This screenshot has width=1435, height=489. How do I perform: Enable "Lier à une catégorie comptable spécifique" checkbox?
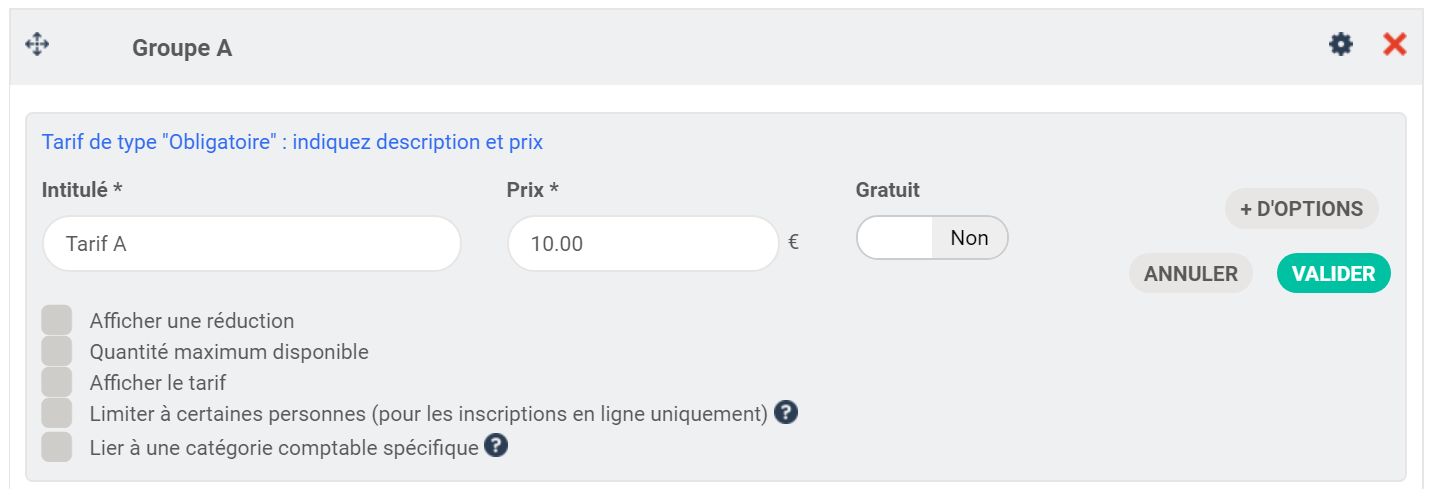click(x=57, y=447)
